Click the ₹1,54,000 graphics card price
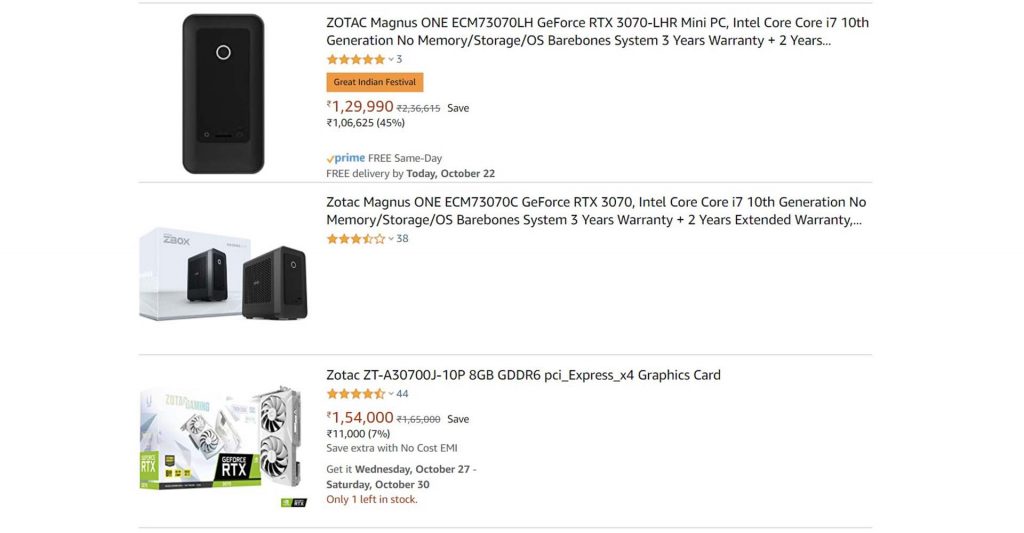The image size is (1024, 533). coord(360,418)
